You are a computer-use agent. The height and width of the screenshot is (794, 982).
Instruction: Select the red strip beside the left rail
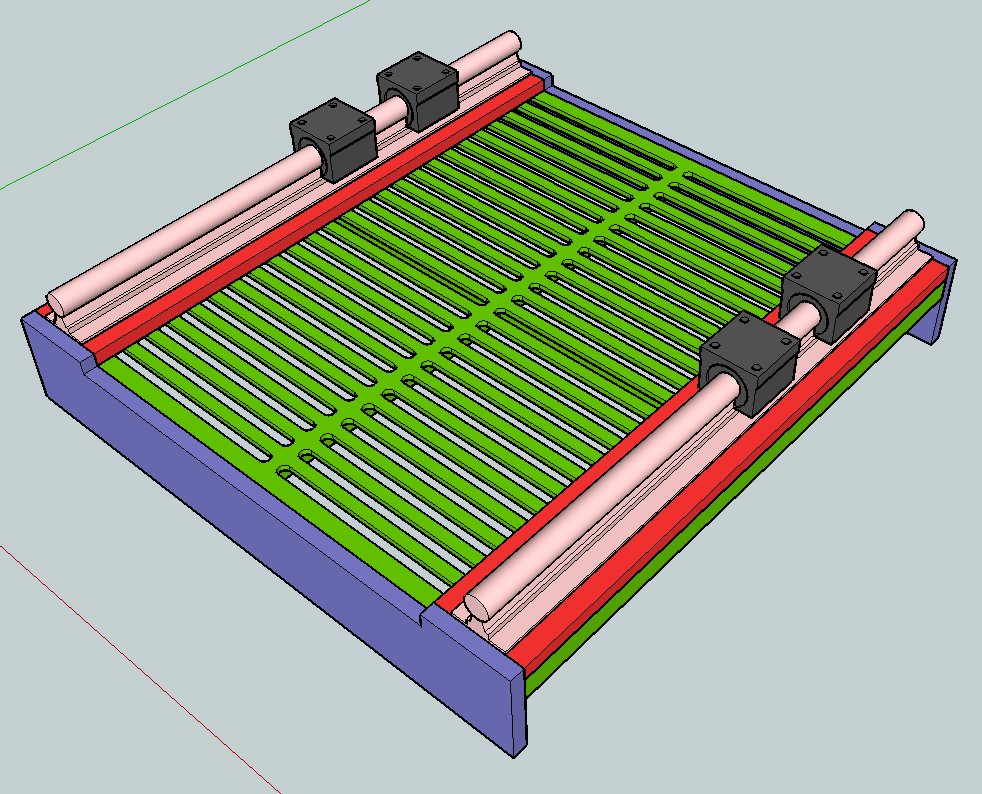[300, 222]
